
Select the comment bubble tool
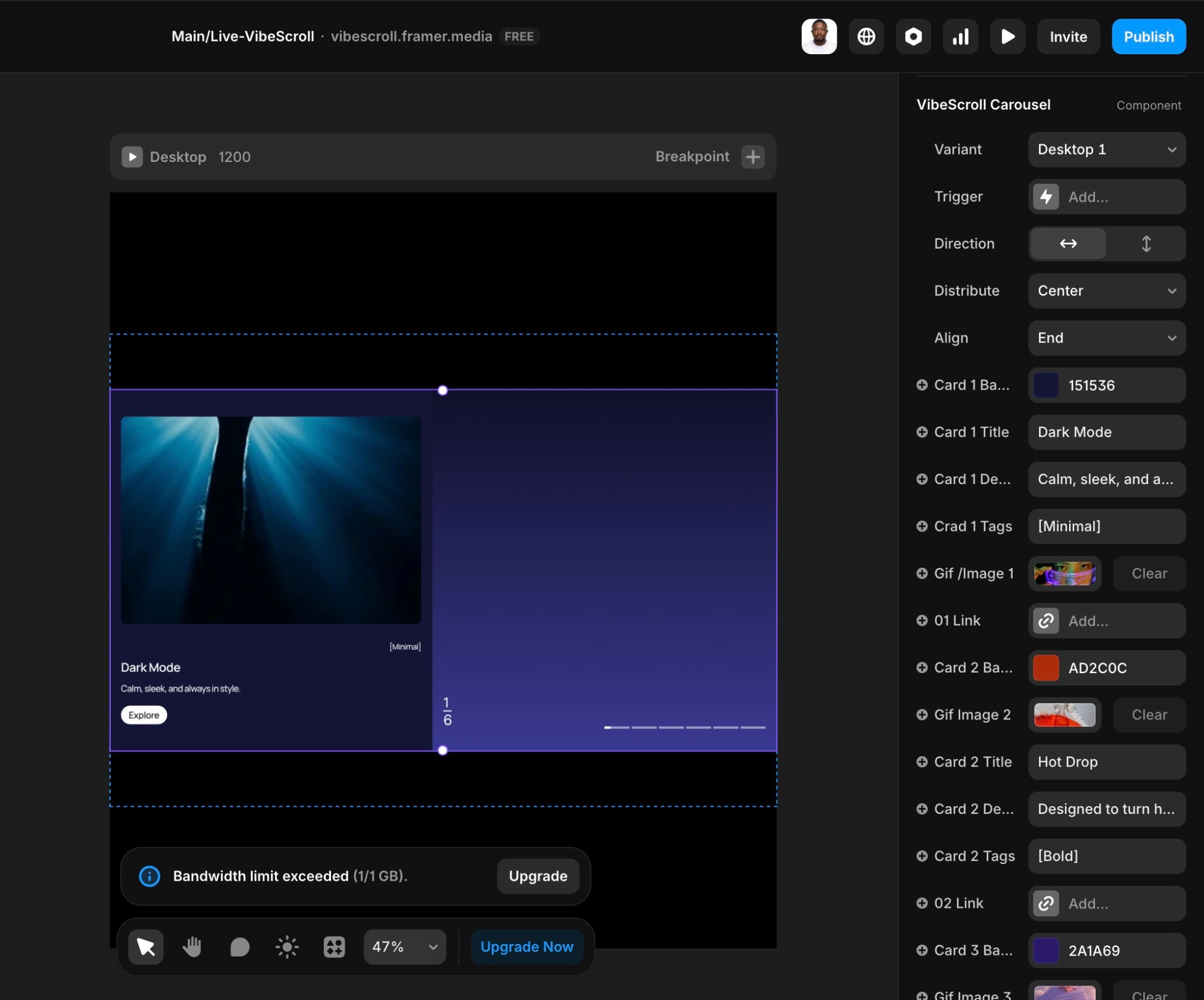[240, 947]
